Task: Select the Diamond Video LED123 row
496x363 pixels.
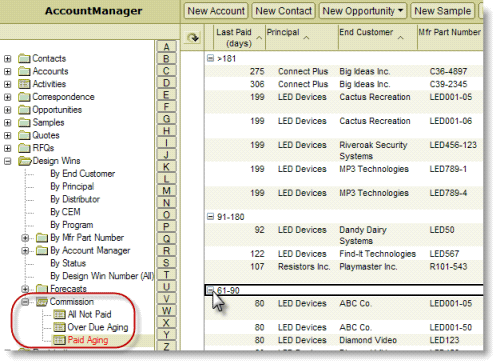Action: coord(344,340)
